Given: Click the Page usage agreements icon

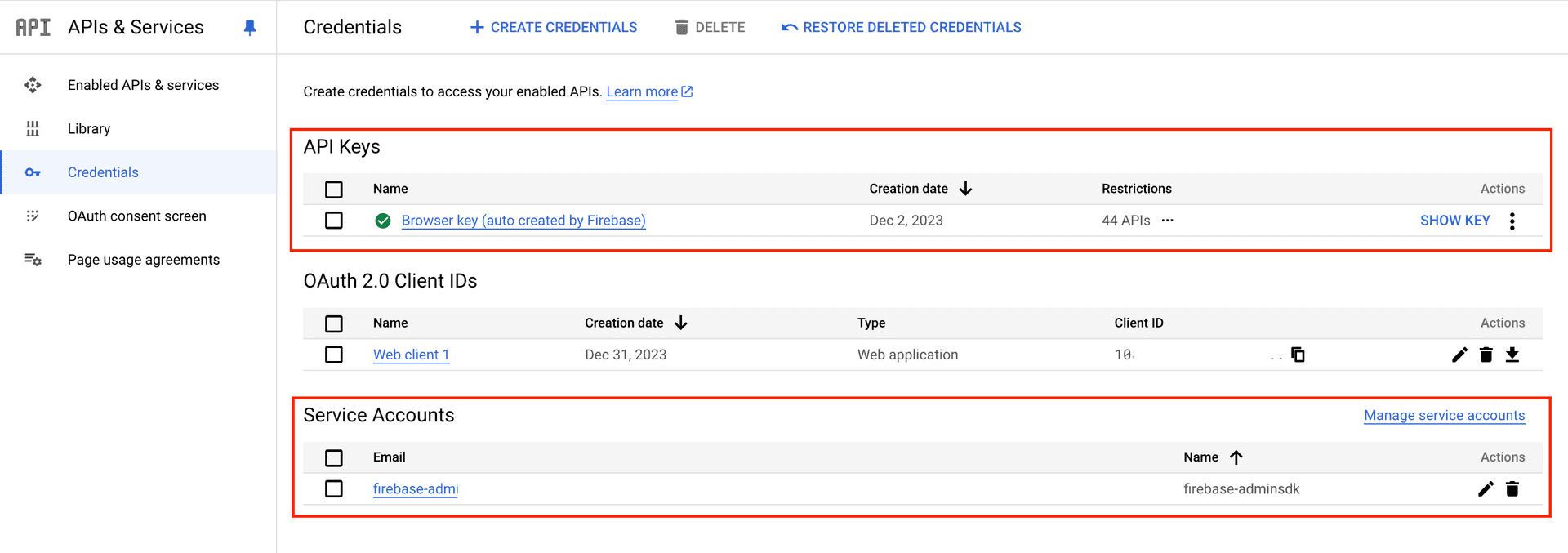Looking at the screenshot, I should 33,260.
